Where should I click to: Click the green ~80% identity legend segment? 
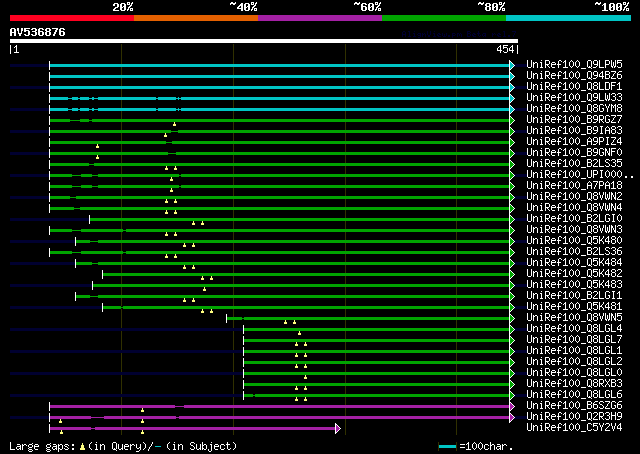click(444, 18)
